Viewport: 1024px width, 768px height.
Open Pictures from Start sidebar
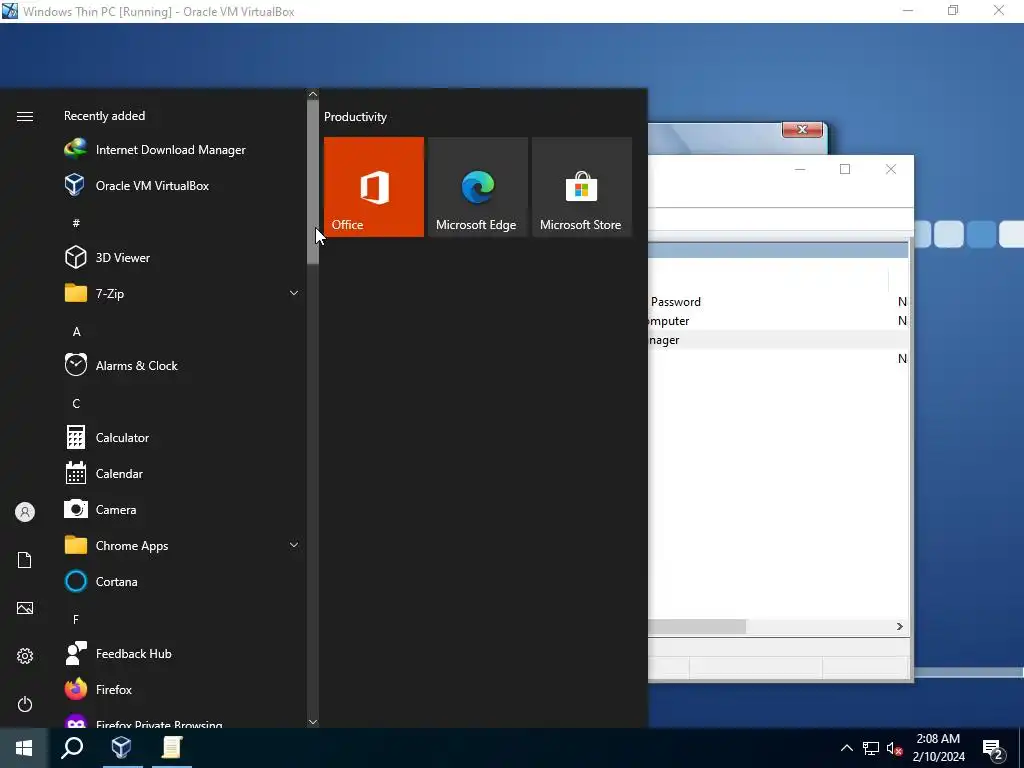tap(25, 608)
